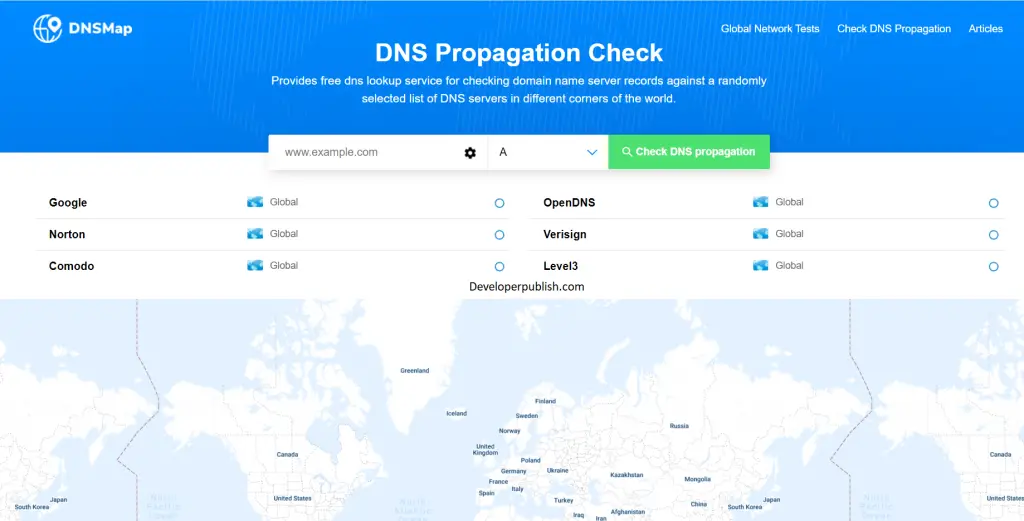
Task: Select the OpenDNS server name
Action: click(x=569, y=202)
